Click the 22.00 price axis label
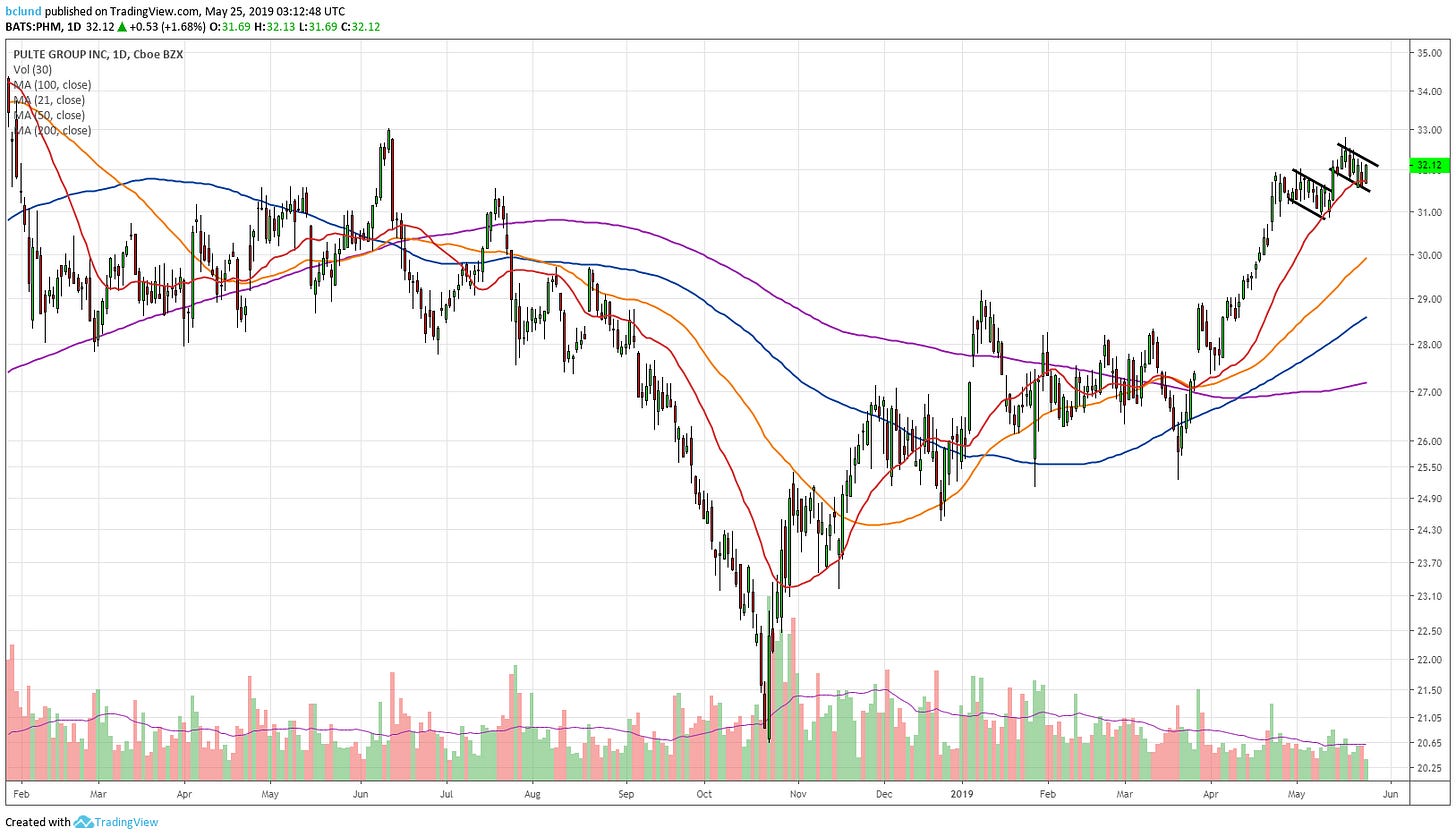The height and width of the screenshot is (838, 1456). pyautogui.click(x=1428, y=660)
